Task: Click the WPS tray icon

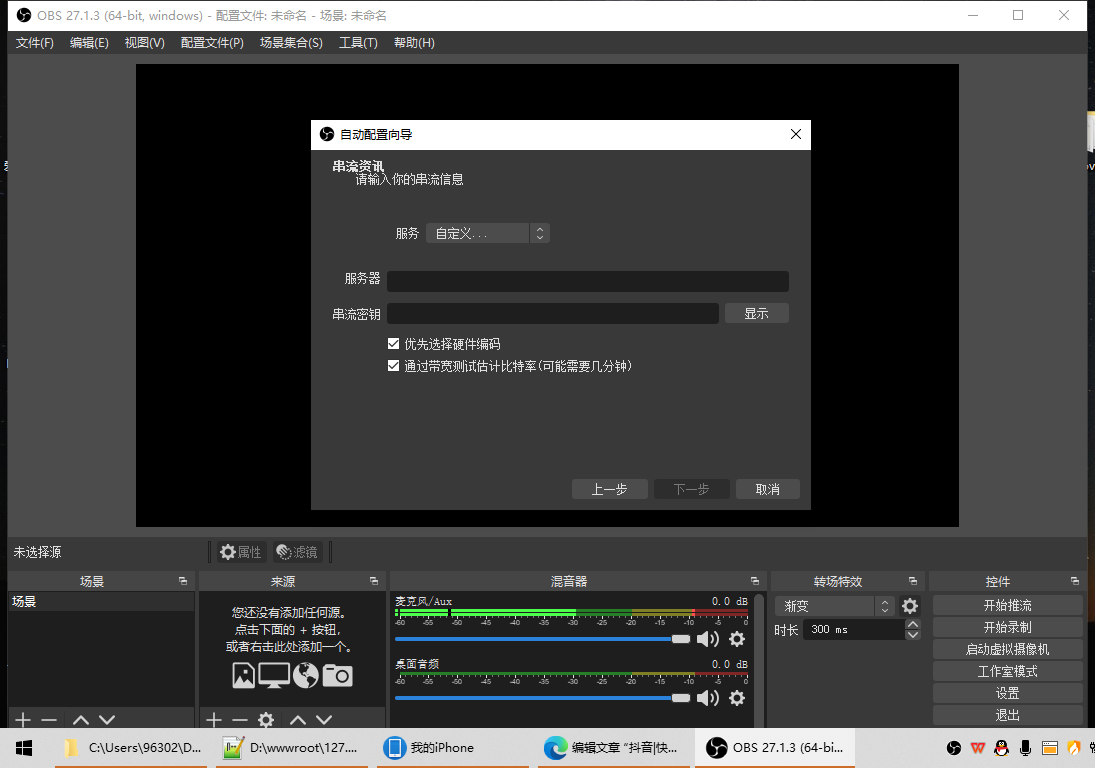Action: [978, 748]
